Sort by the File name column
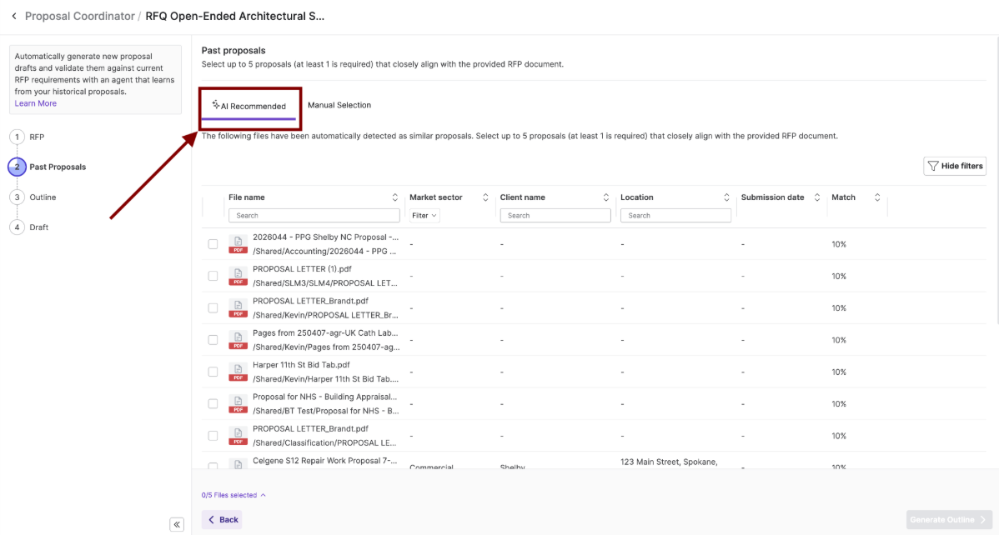 pyautogui.click(x=394, y=197)
